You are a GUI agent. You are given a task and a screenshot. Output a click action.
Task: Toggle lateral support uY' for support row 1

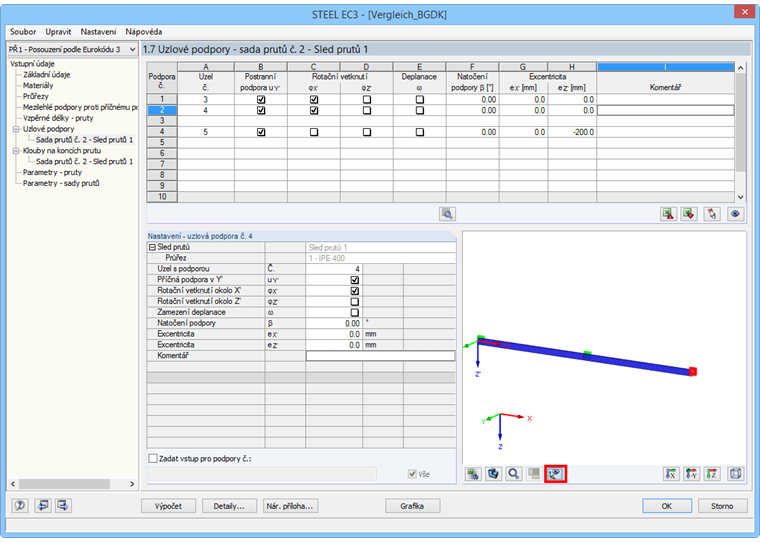tap(261, 99)
